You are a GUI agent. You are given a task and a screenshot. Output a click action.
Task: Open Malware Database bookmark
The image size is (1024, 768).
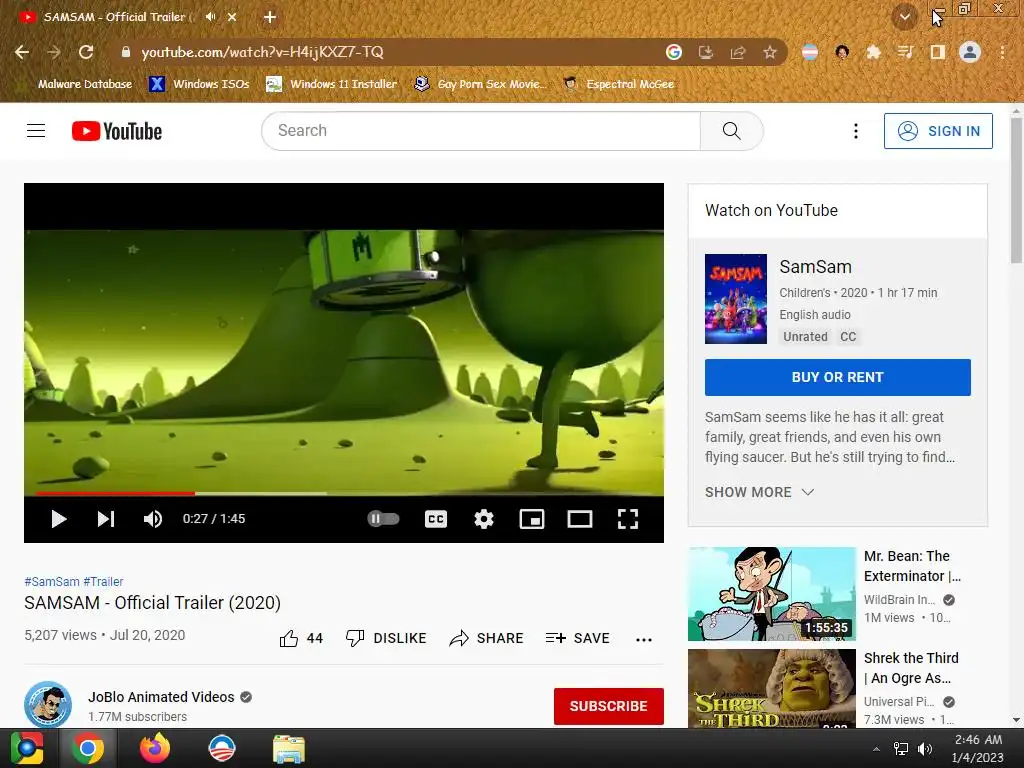click(x=77, y=84)
